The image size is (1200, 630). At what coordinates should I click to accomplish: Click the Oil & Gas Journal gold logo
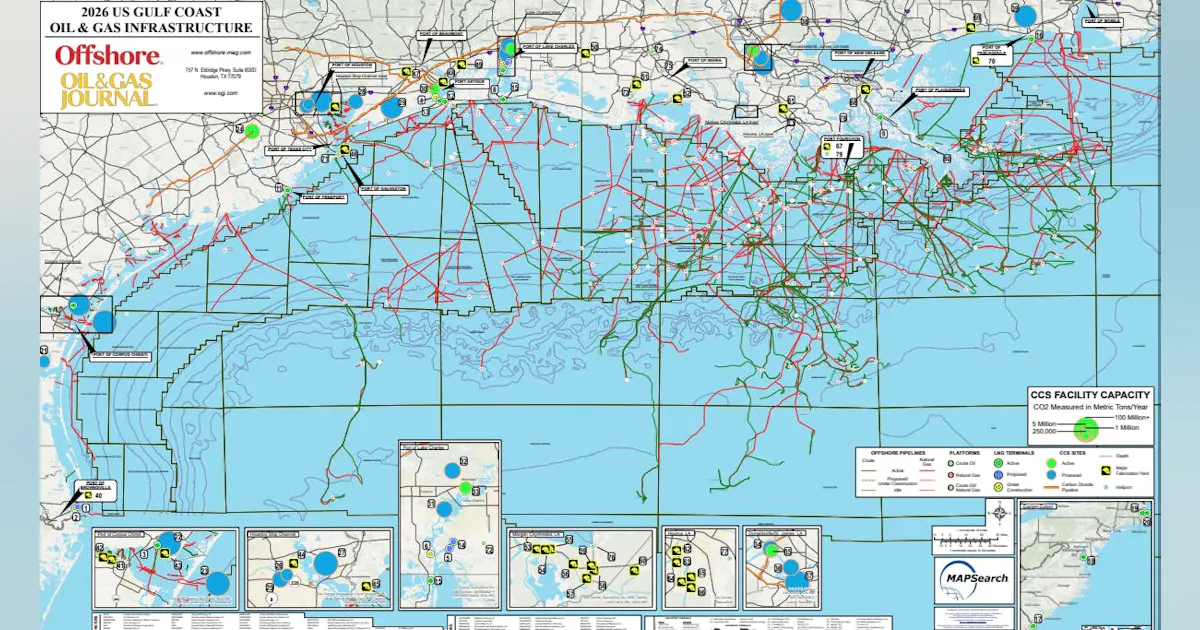108,90
